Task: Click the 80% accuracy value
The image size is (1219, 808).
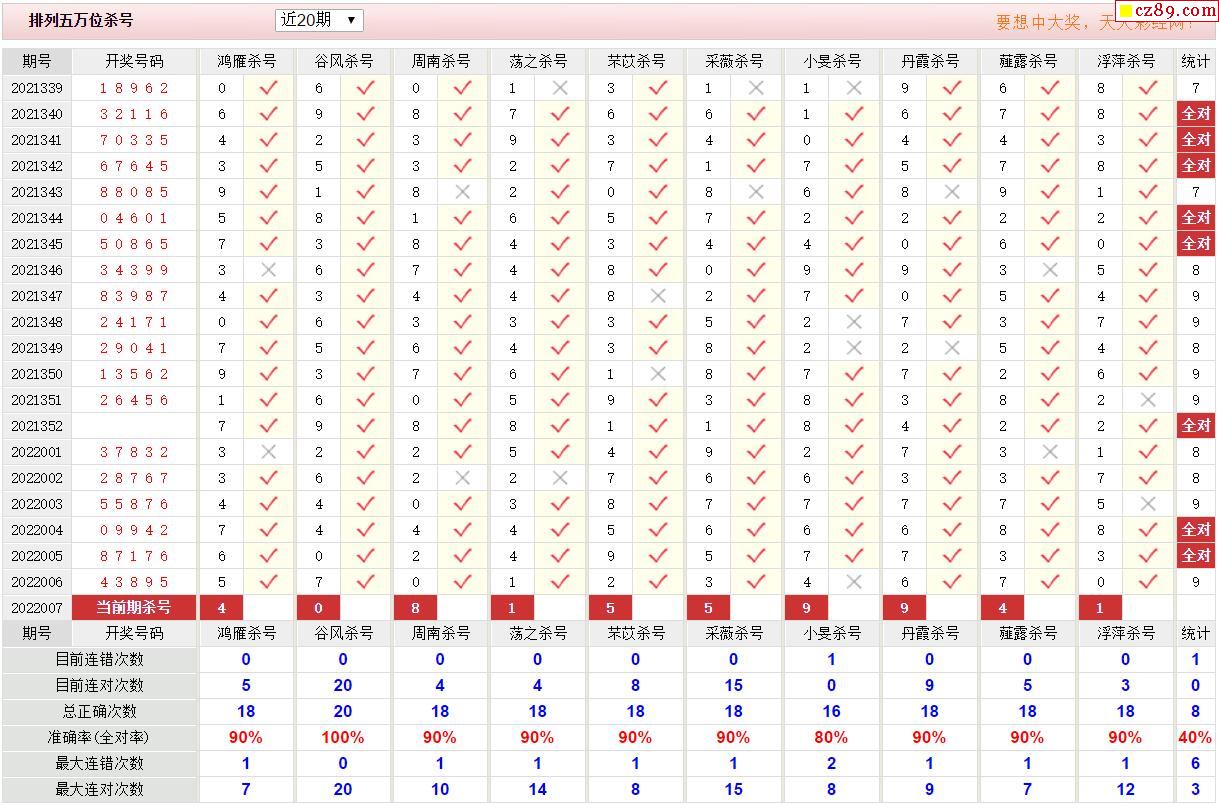Action: (x=831, y=738)
